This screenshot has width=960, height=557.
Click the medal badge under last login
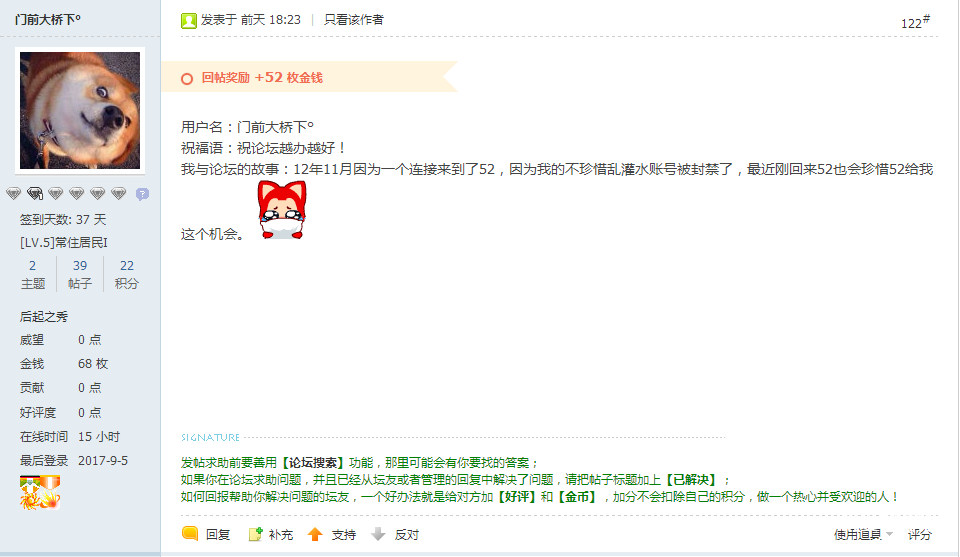point(40,493)
